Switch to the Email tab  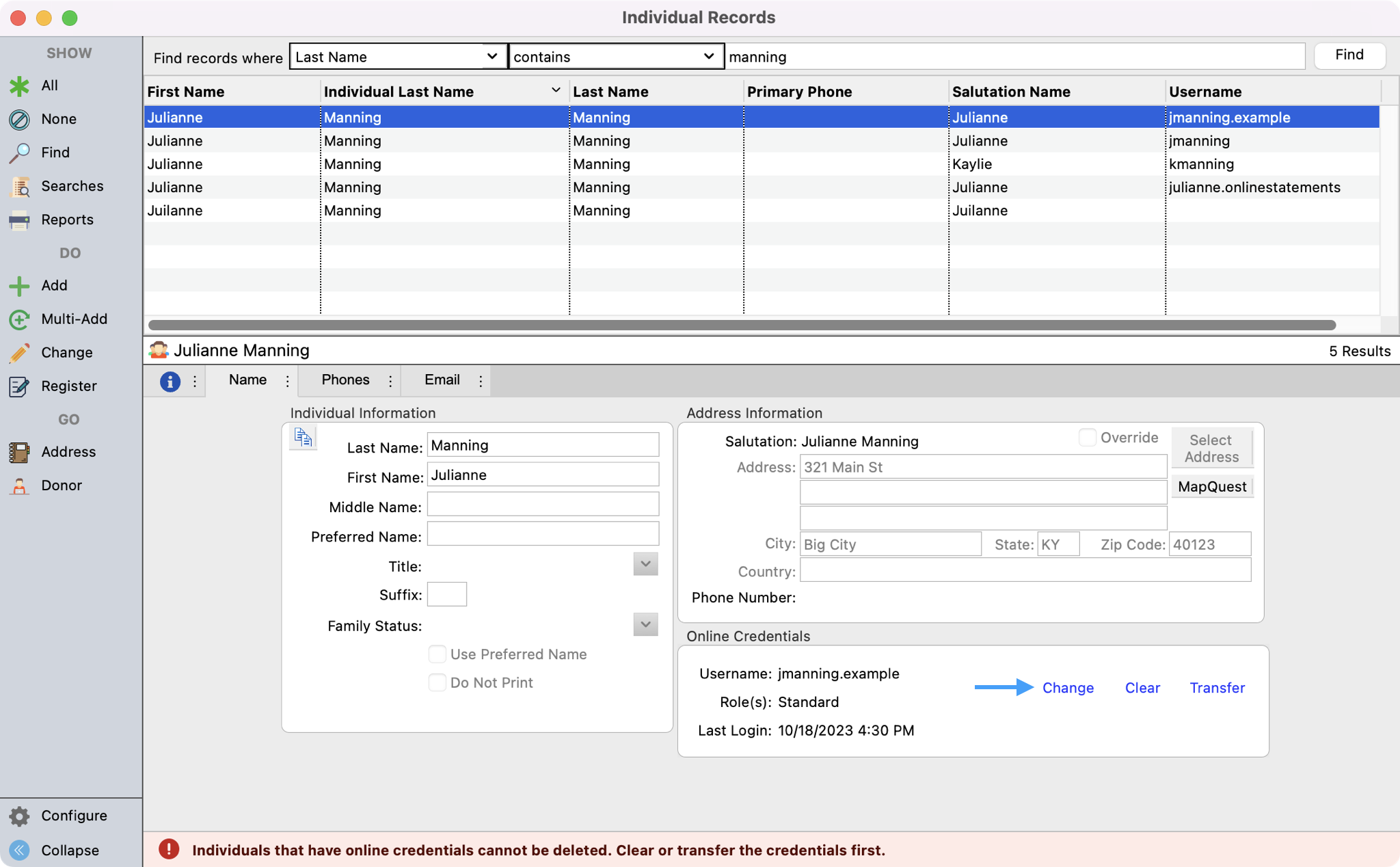442,380
